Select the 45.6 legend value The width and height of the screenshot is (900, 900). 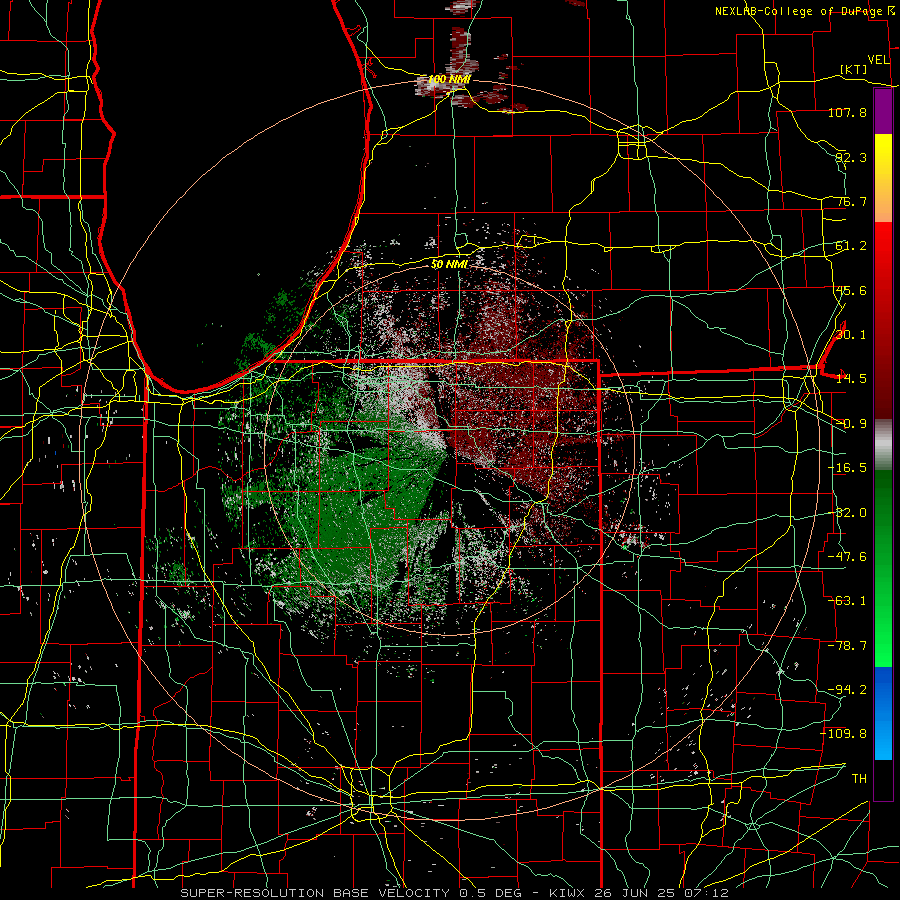[x=851, y=290]
